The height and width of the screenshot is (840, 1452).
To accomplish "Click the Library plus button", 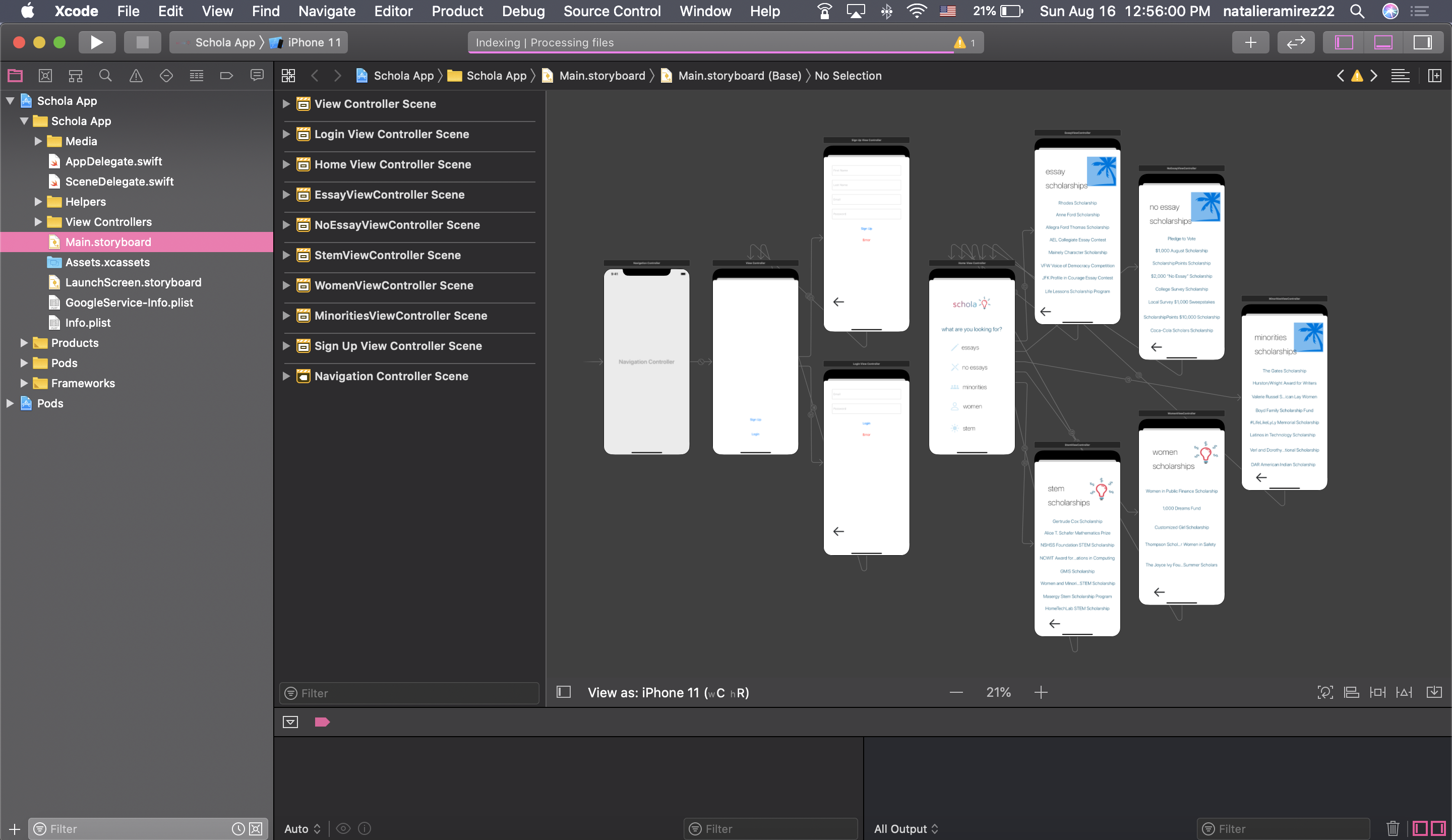I will (1250, 42).
